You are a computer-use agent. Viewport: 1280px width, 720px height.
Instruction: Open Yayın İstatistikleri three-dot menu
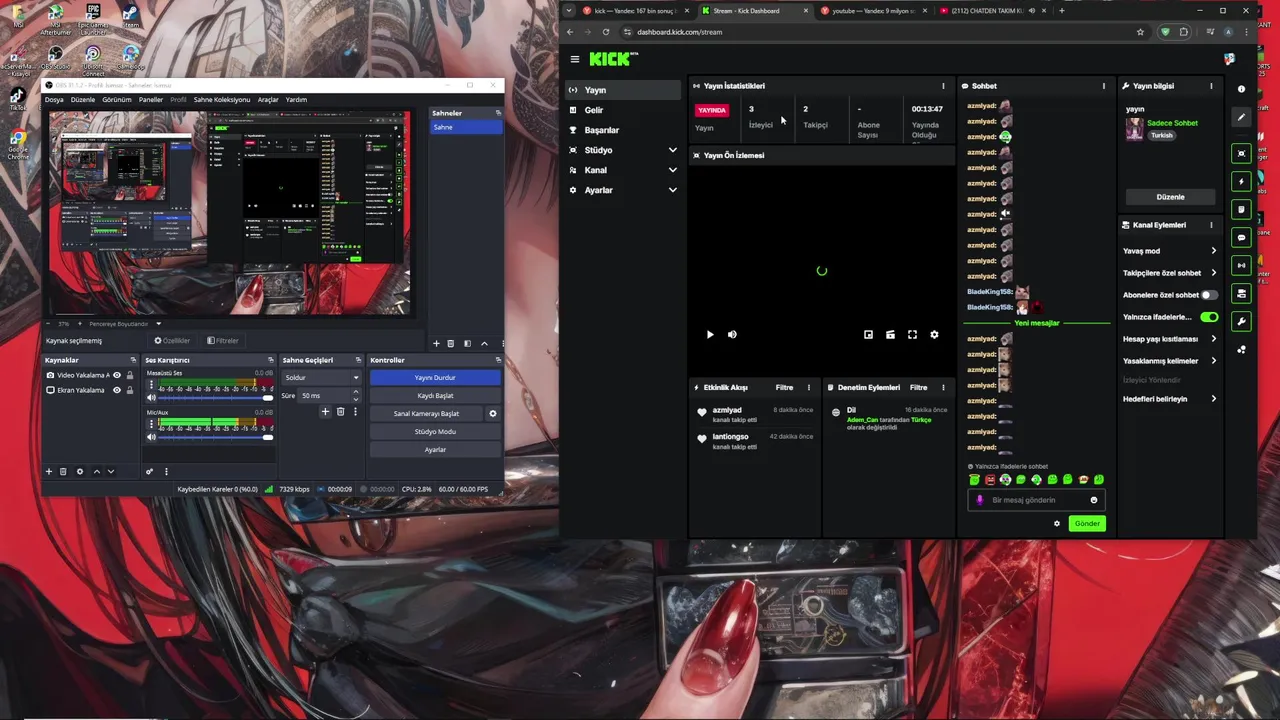[x=943, y=86]
